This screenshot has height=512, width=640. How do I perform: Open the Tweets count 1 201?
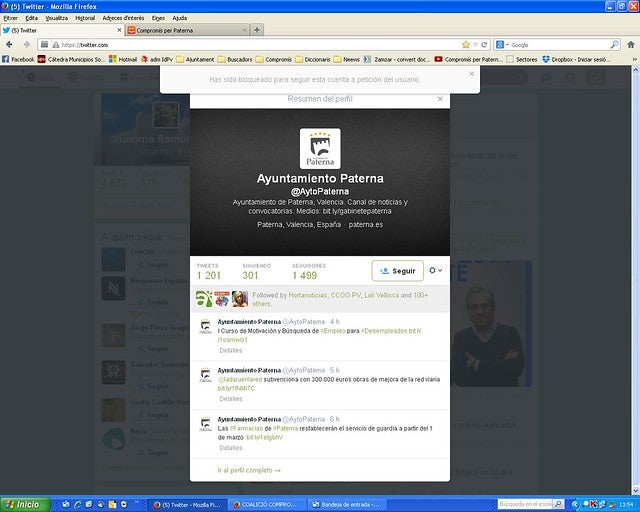click(209, 271)
